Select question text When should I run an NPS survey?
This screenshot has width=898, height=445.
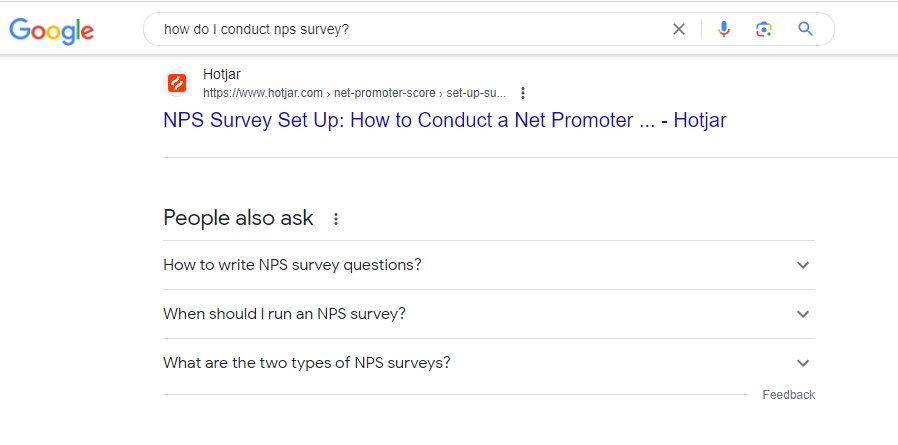coord(285,314)
